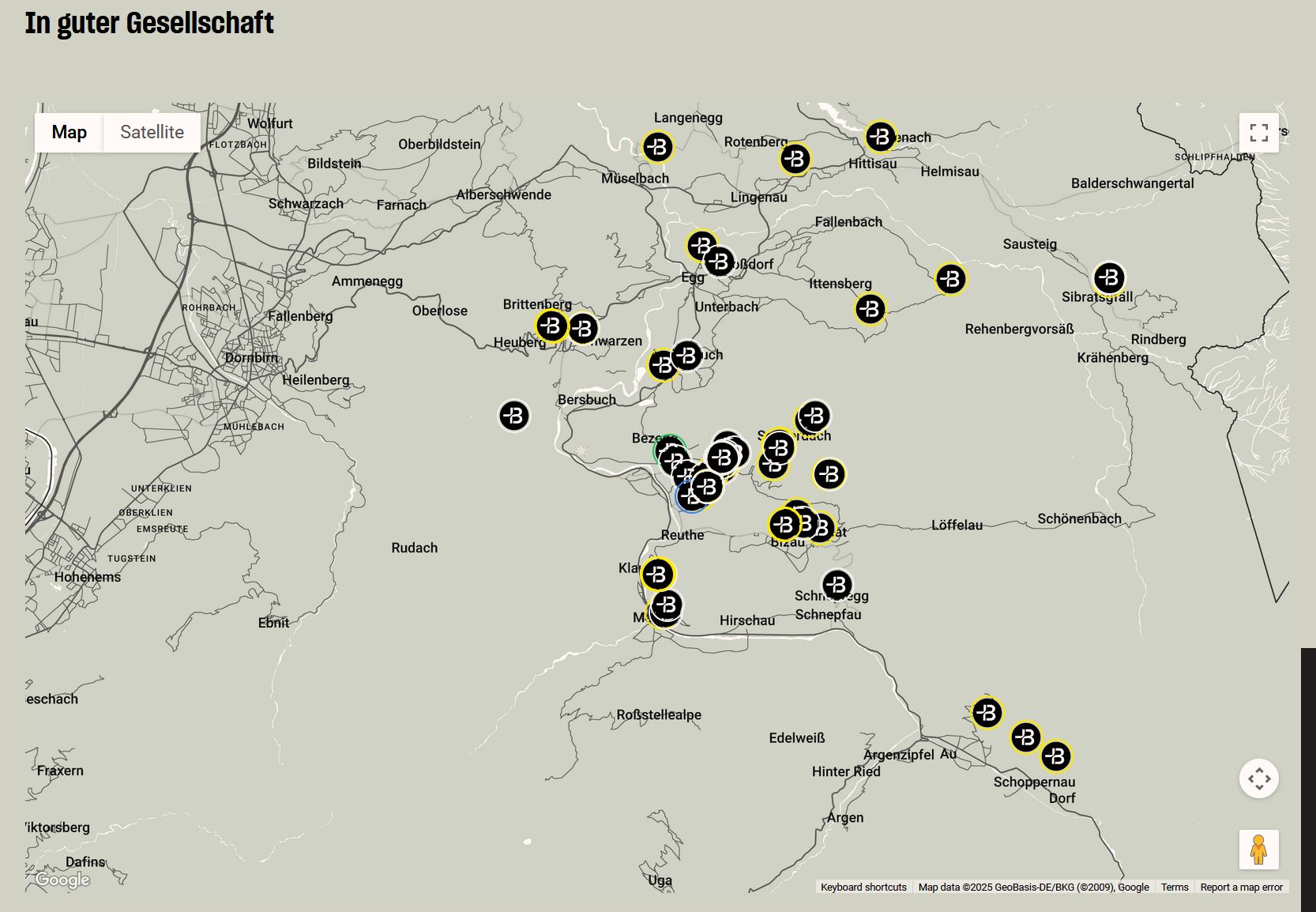Click the marker near Langenegg
This screenshot has width=1316, height=912.
[657, 147]
